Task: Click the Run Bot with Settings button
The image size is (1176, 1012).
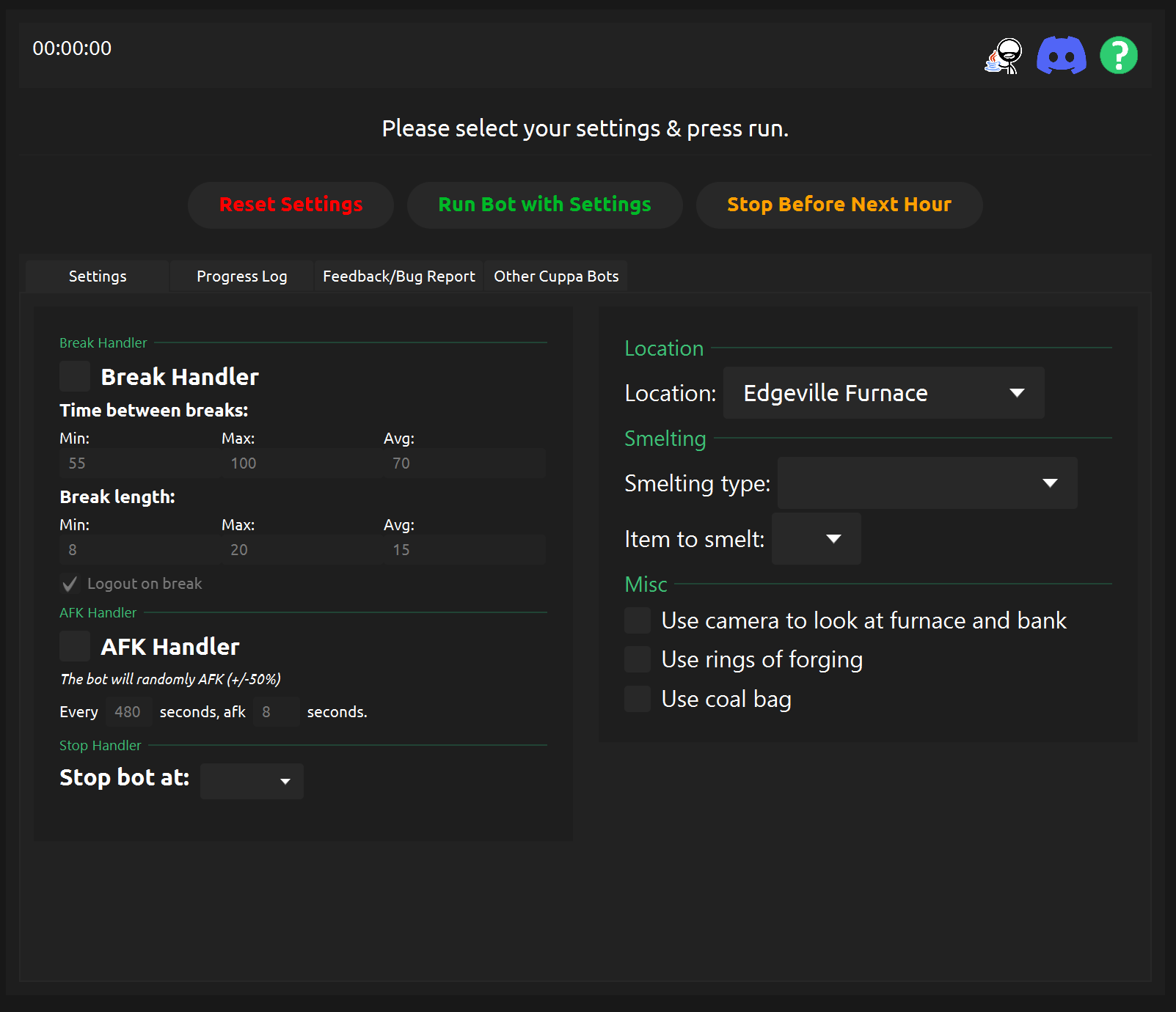Action: [544, 205]
